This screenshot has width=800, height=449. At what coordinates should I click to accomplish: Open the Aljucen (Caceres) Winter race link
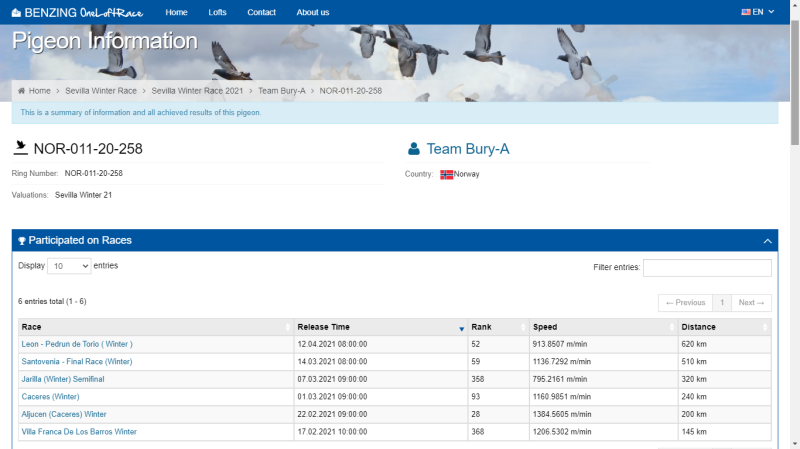point(64,414)
